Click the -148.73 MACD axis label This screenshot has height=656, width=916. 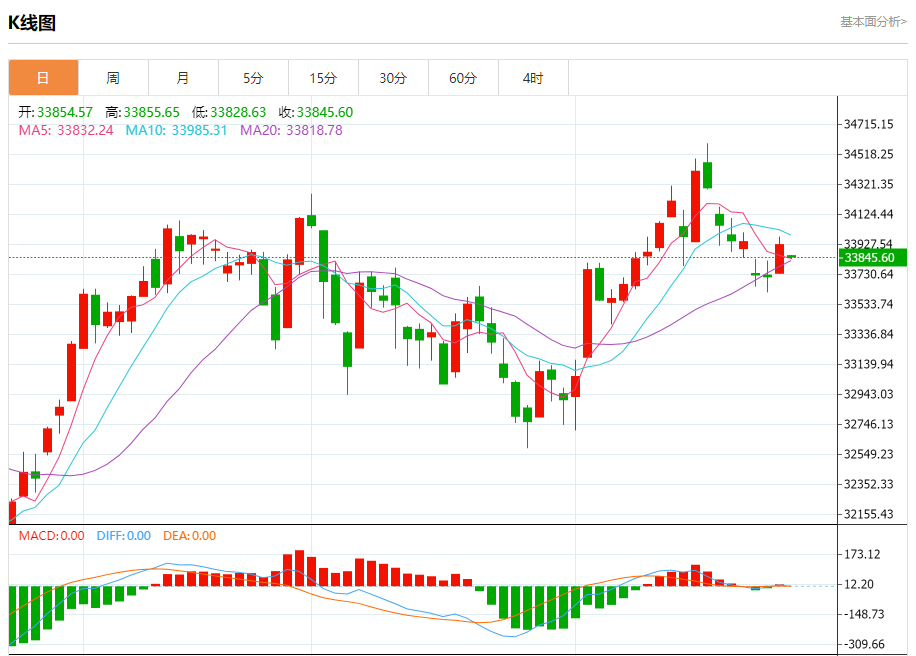pyautogui.click(x=863, y=614)
